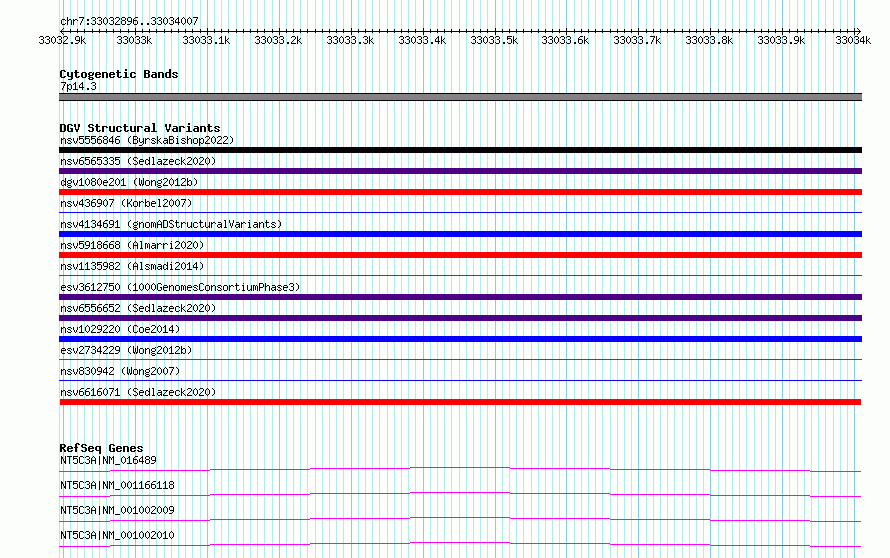
Task: Open transcript NT5C3A|NM_016489 label
Action: click(x=108, y=460)
